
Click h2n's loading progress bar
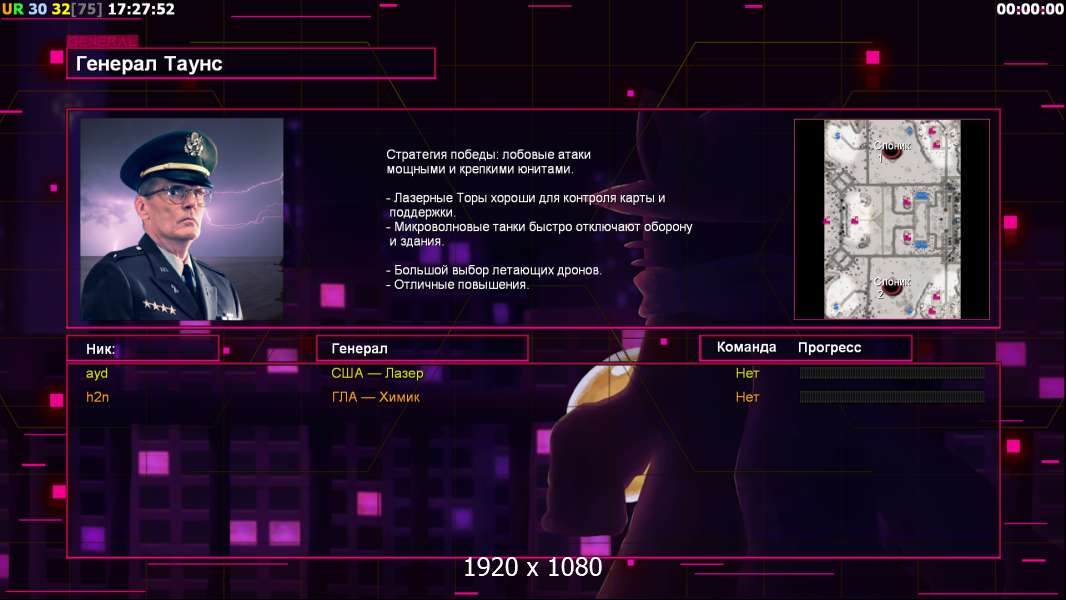click(892, 396)
